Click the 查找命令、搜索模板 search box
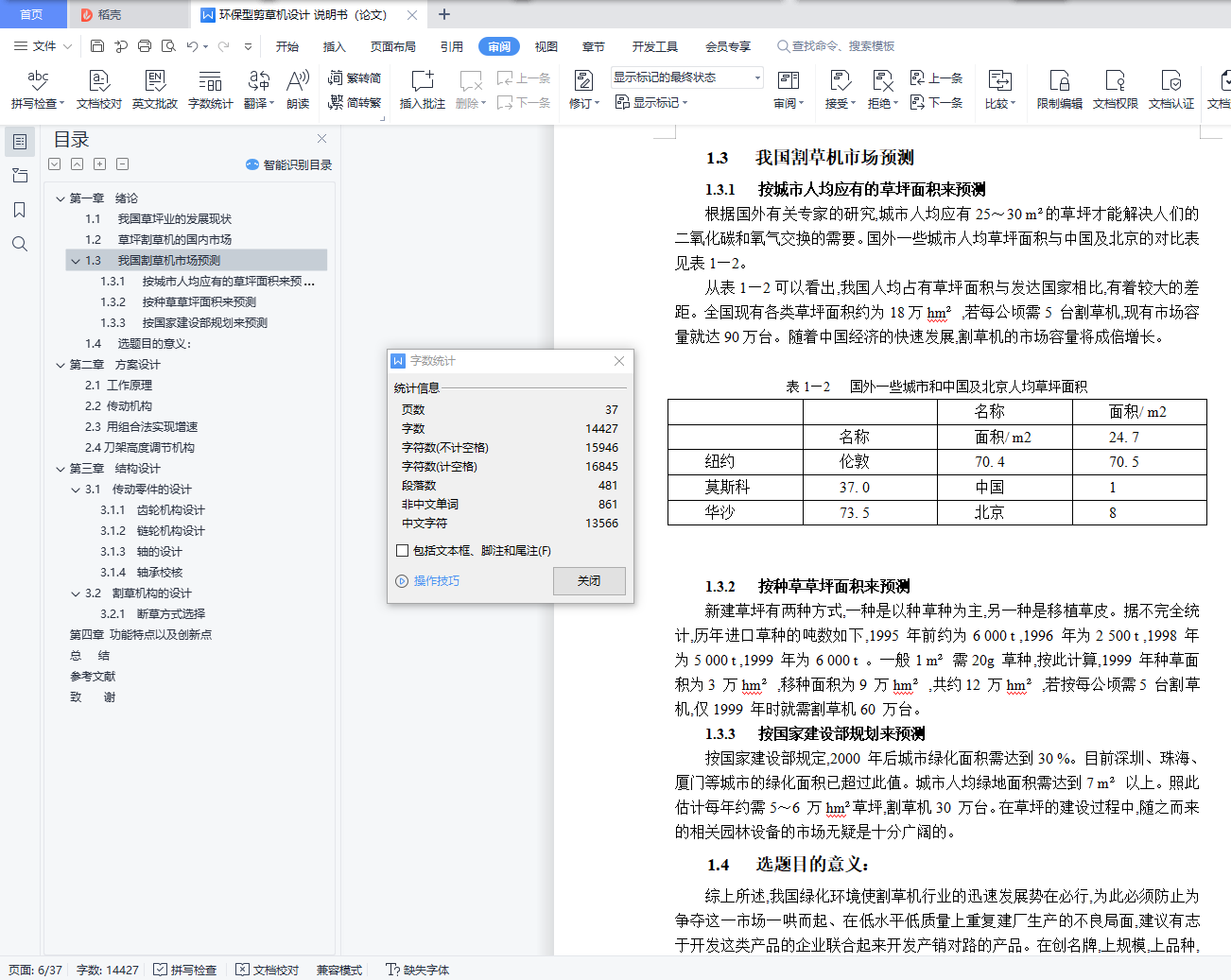 (836, 46)
